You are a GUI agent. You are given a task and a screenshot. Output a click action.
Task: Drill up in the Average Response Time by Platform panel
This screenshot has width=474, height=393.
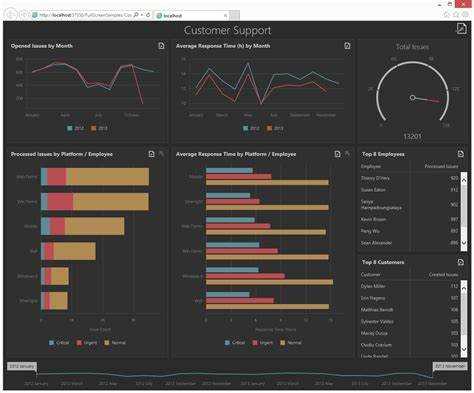point(347,154)
